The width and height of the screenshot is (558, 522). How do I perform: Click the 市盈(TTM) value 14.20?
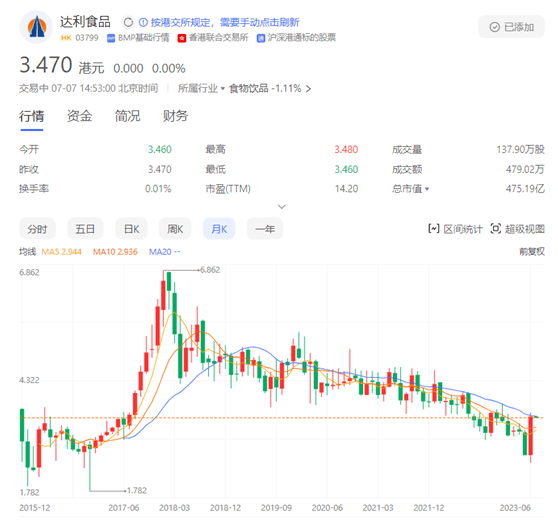[346, 189]
